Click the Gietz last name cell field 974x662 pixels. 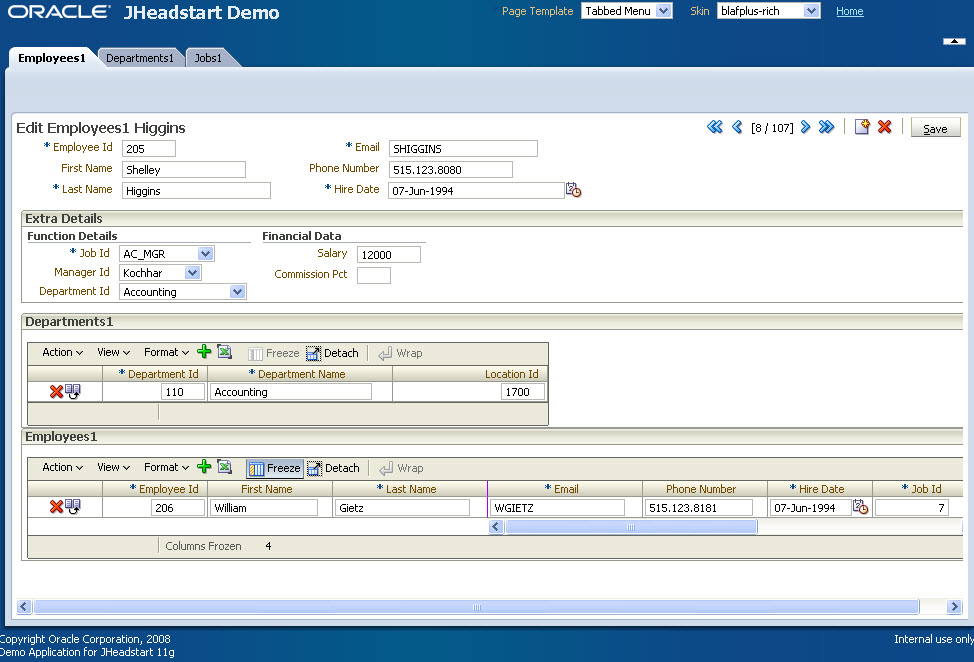point(403,507)
